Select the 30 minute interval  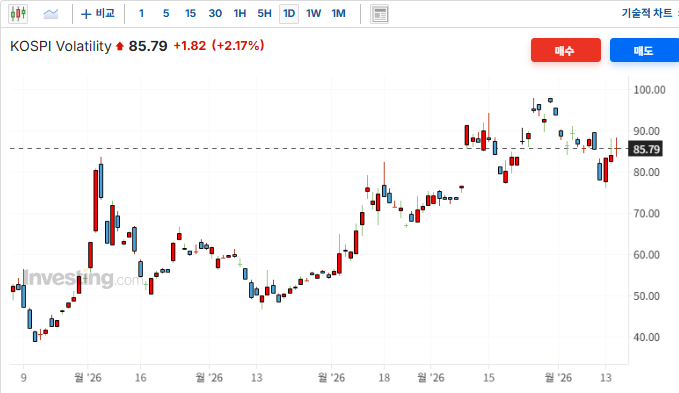point(215,13)
